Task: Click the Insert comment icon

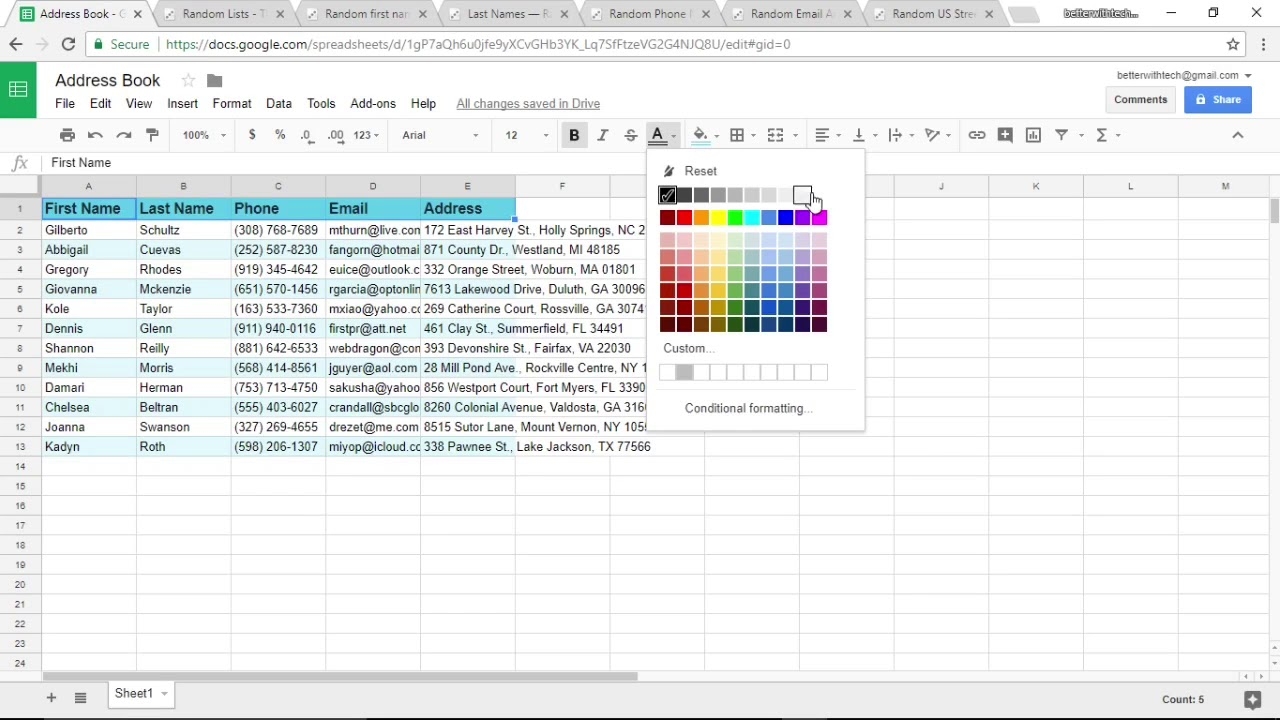Action: pos(1005,135)
